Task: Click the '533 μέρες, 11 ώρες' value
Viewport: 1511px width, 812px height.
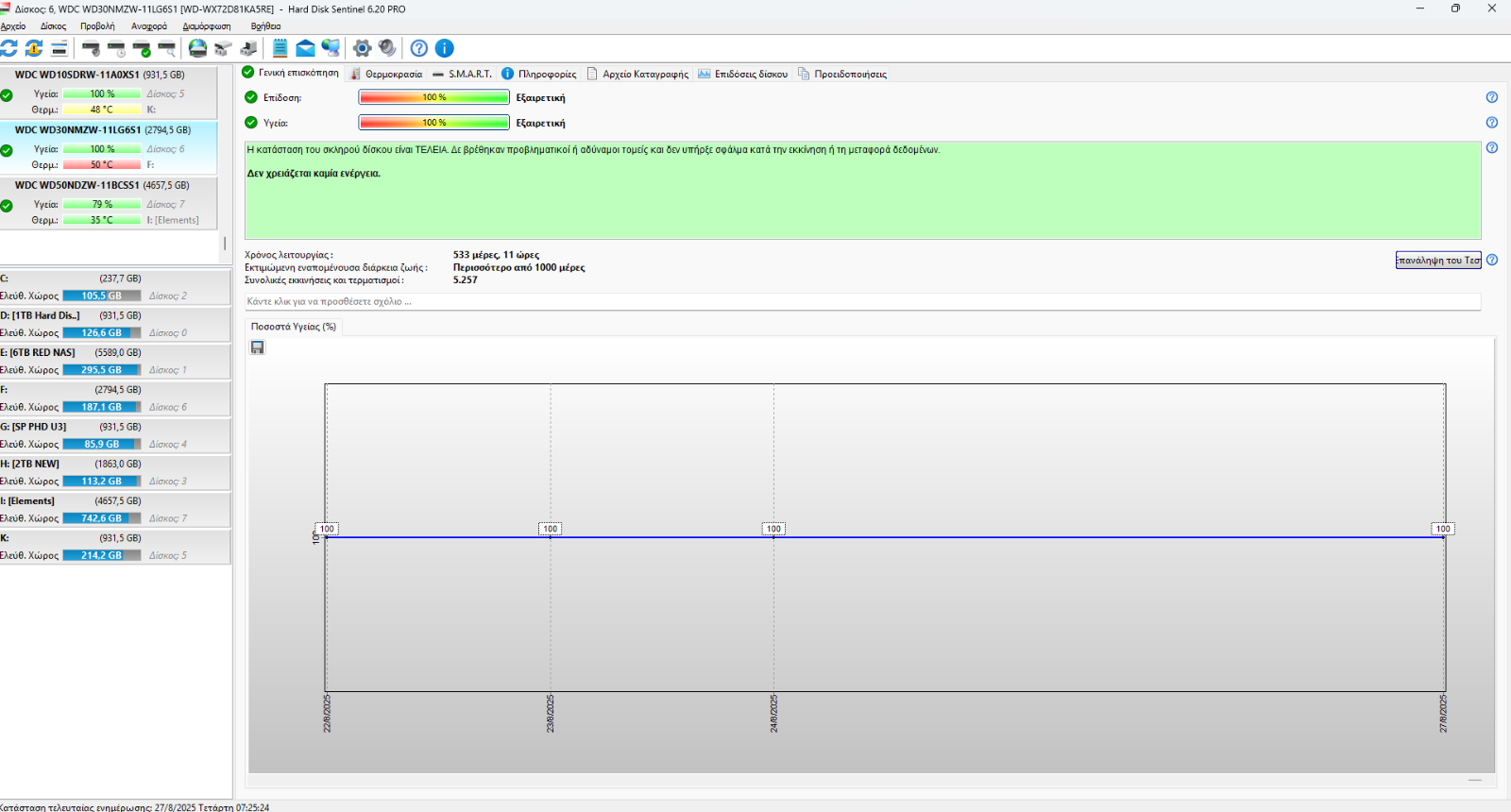Action: [x=496, y=255]
